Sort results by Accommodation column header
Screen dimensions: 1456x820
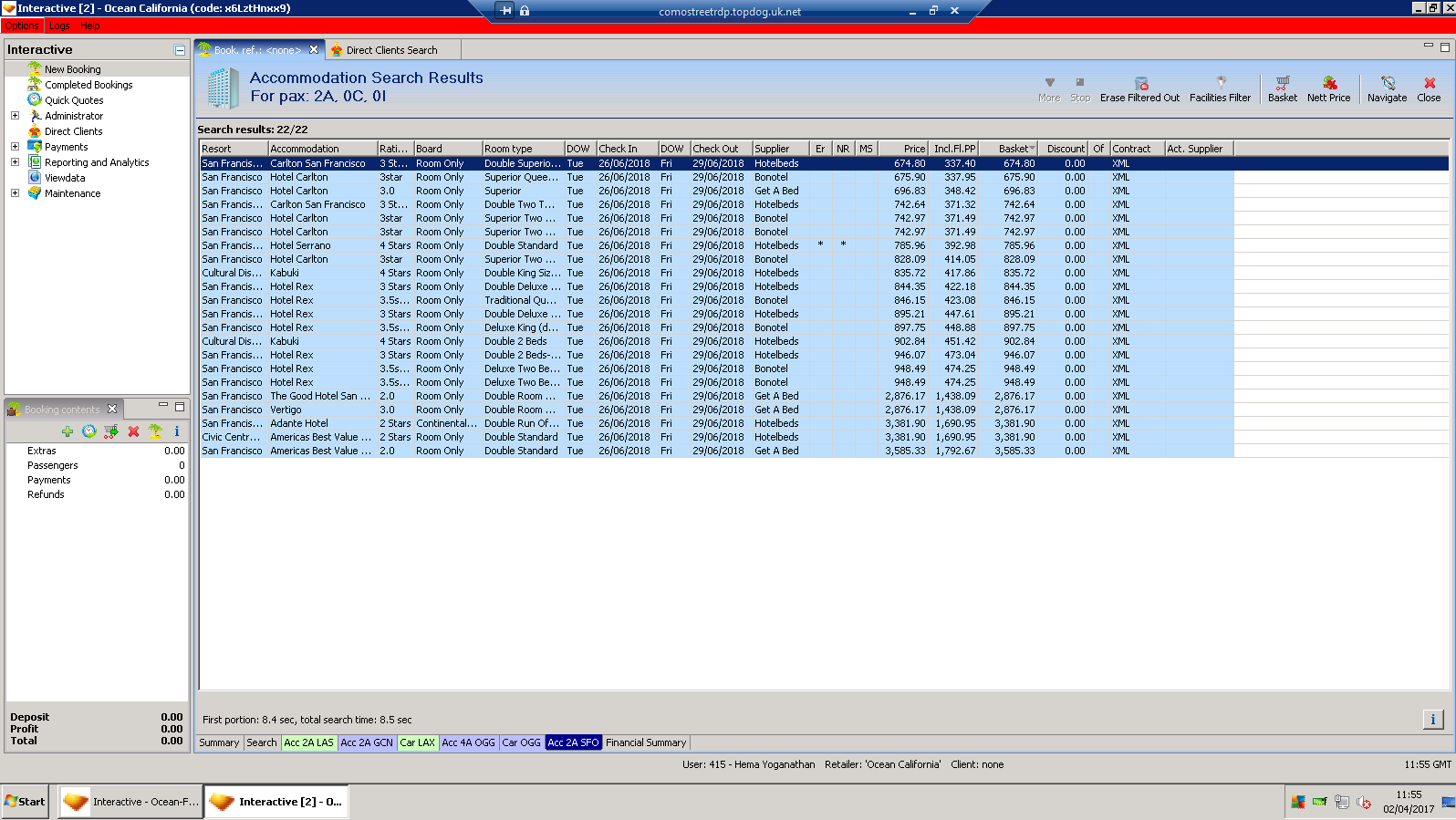(323, 149)
